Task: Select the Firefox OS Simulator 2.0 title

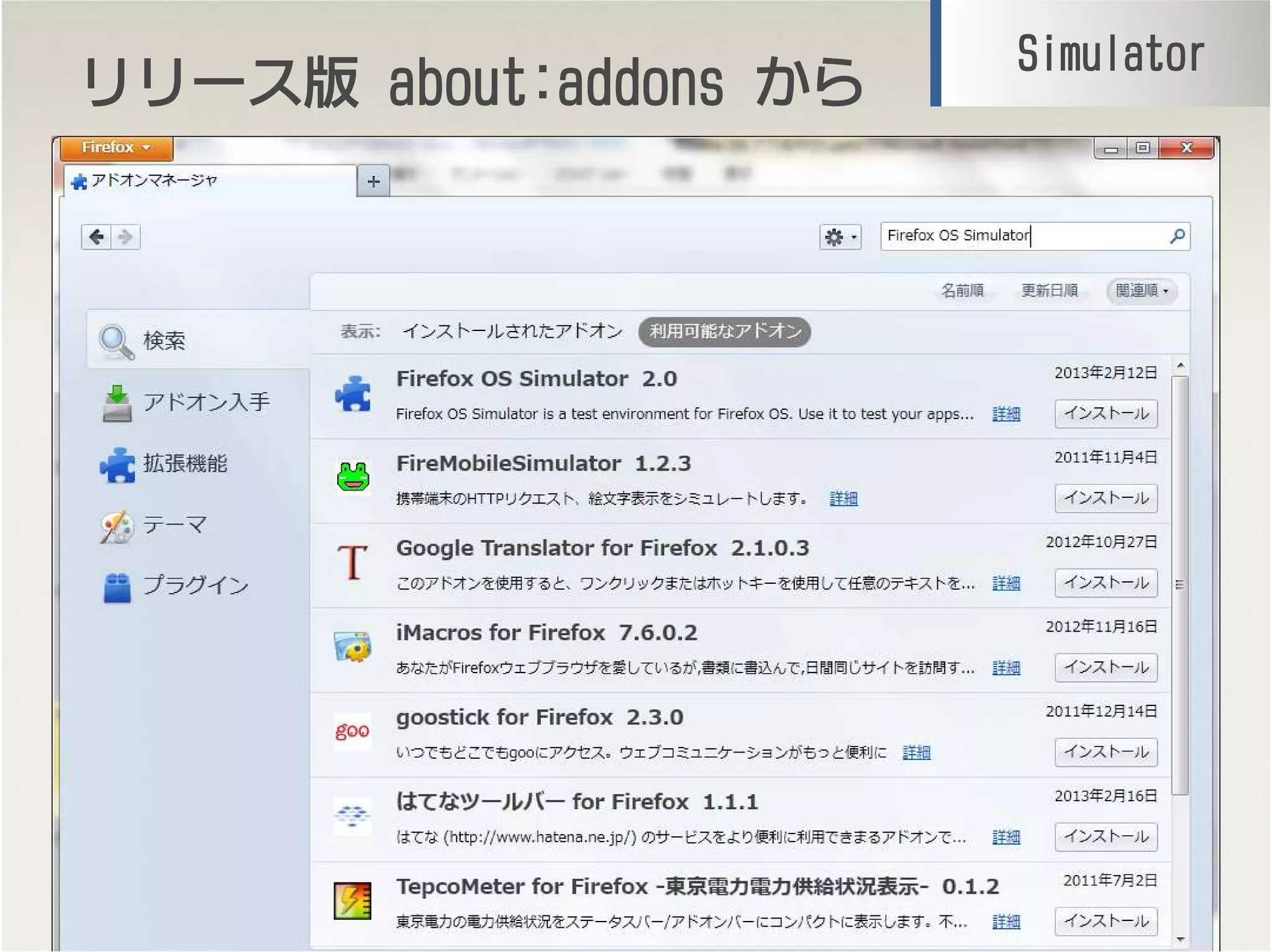Action: tap(537, 379)
